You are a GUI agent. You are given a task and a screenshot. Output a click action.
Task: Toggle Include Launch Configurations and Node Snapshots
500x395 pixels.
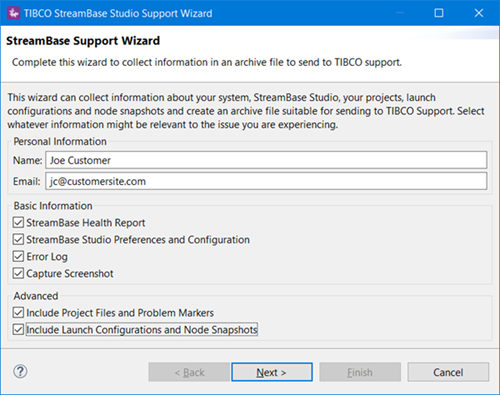pos(18,330)
